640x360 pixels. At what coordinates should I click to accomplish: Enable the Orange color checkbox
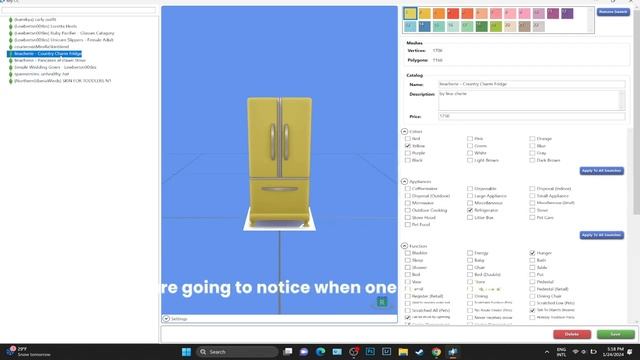click(x=532, y=139)
